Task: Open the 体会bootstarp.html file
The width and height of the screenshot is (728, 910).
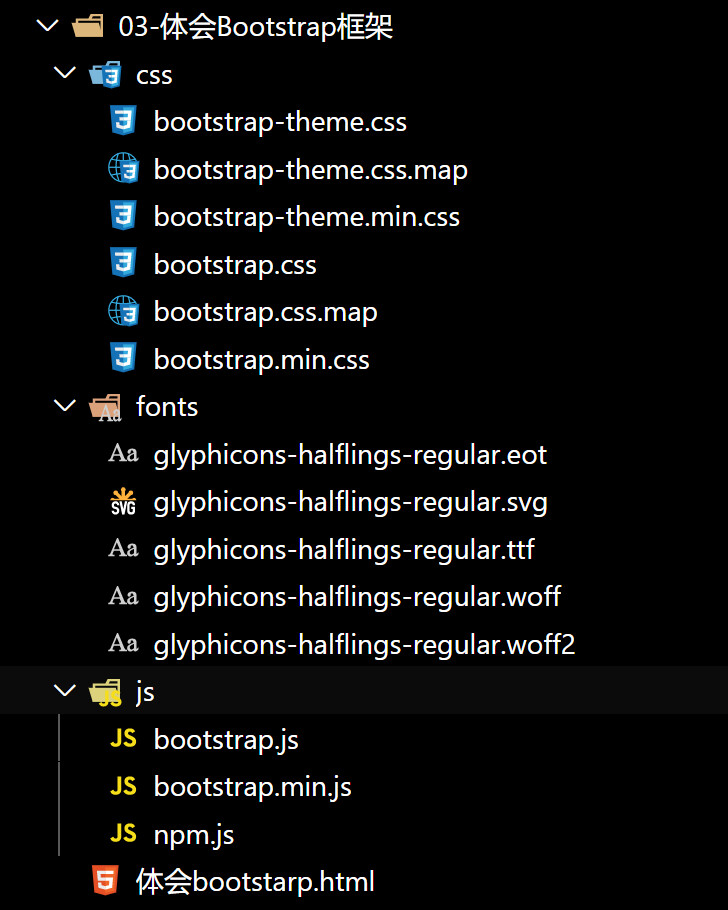Action: (255, 881)
